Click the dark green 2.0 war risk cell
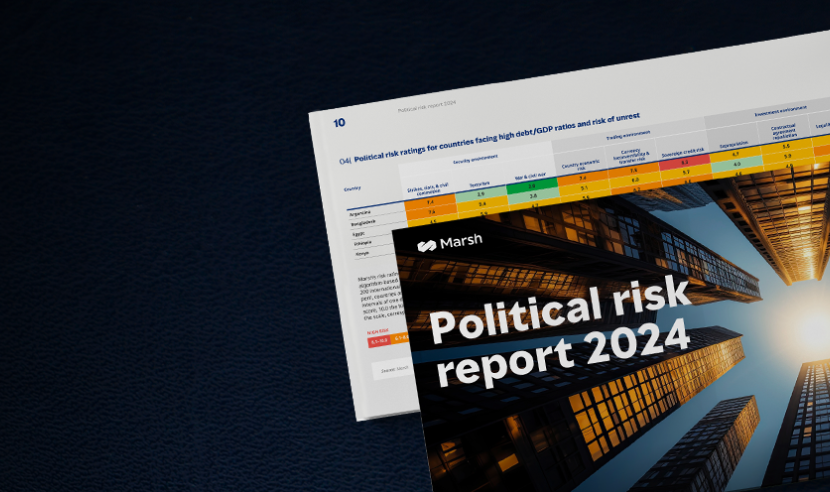The width and height of the screenshot is (830, 492). (532, 186)
